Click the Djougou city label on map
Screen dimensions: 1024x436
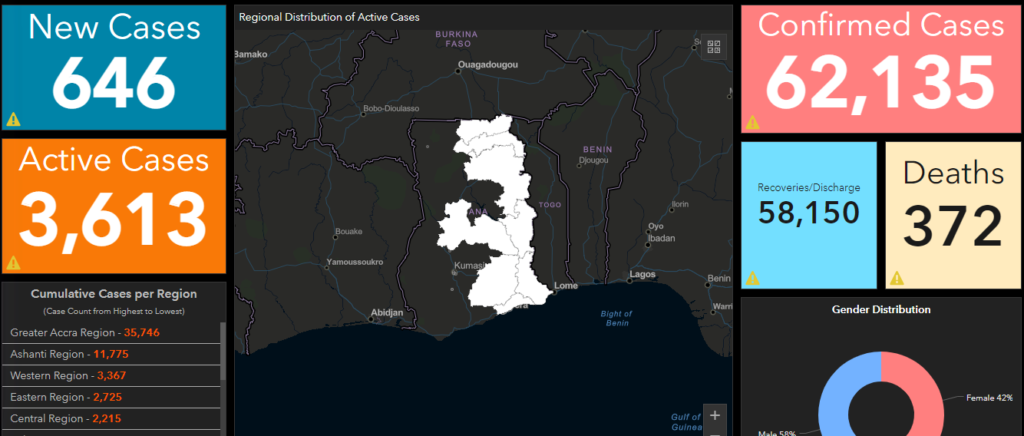(594, 160)
